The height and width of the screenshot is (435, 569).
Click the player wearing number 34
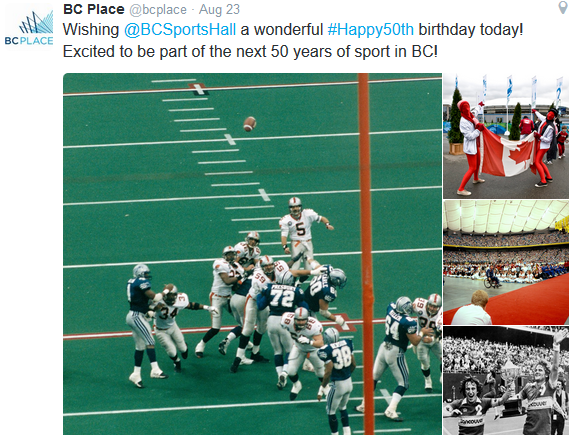169,327
